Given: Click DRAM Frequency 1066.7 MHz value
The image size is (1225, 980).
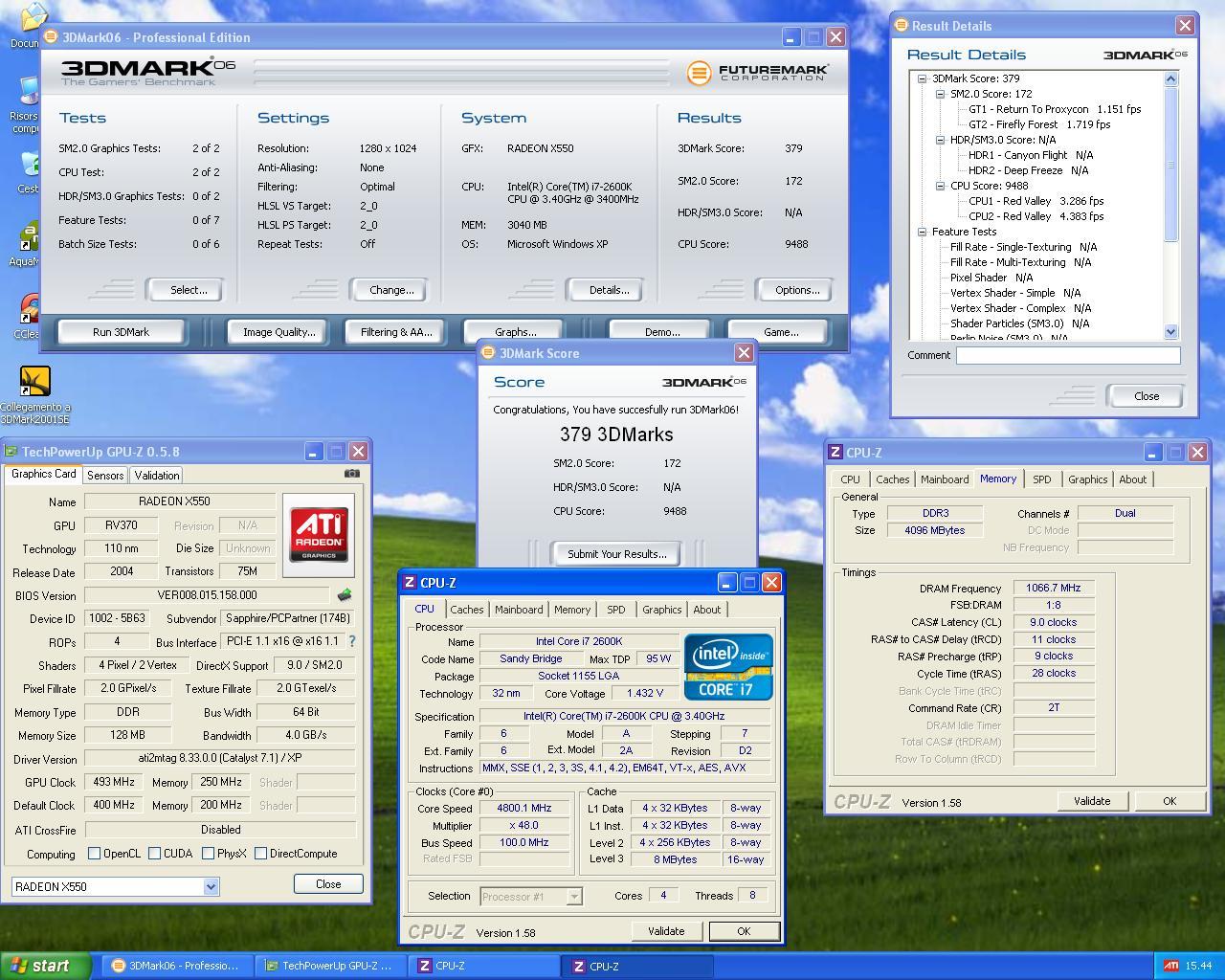Looking at the screenshot, I should 1053,589.
